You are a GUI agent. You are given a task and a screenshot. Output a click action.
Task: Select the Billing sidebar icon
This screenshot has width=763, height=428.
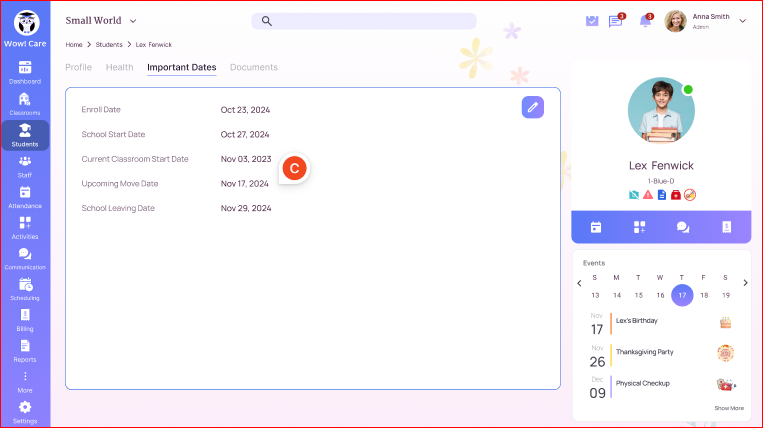point(25,319)
